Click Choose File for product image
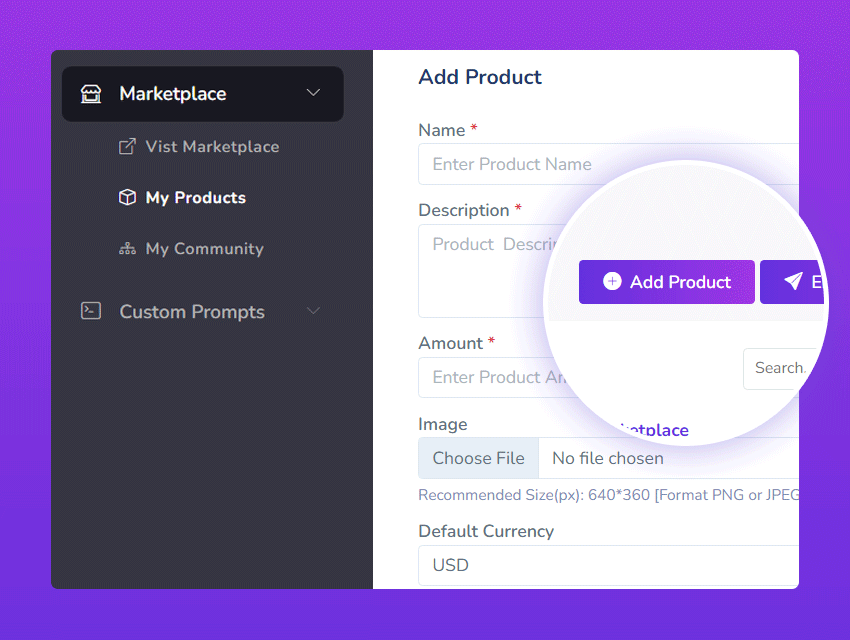Viewport: 850px width, 640px height. pos(478,458)
